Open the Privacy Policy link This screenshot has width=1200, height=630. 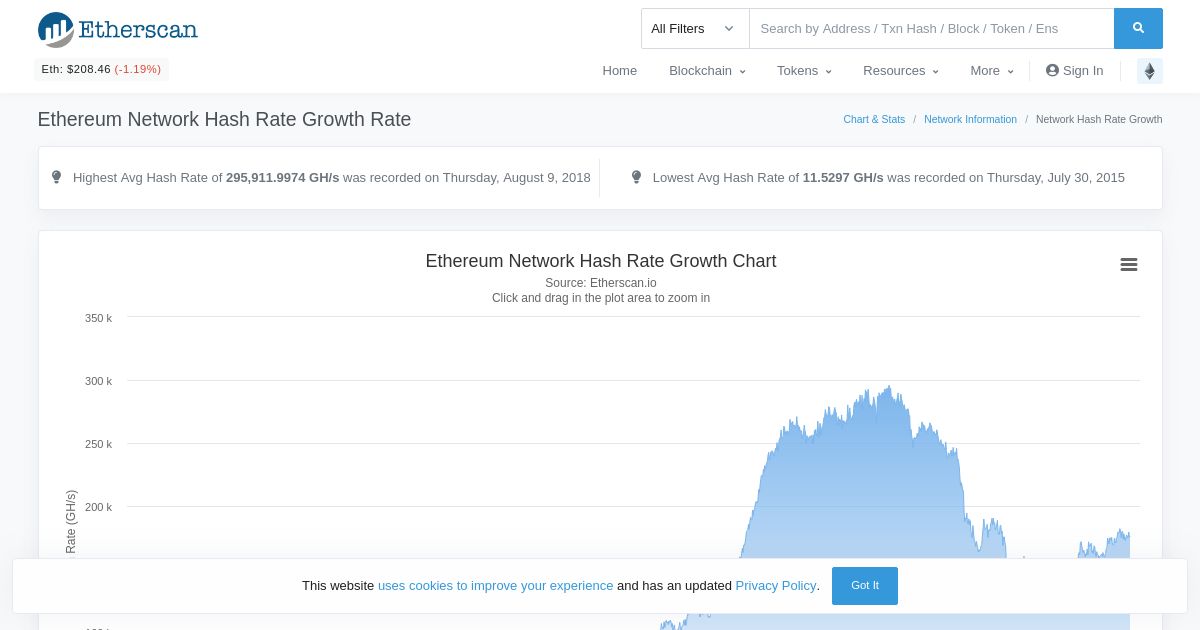(x=776, y=586)
